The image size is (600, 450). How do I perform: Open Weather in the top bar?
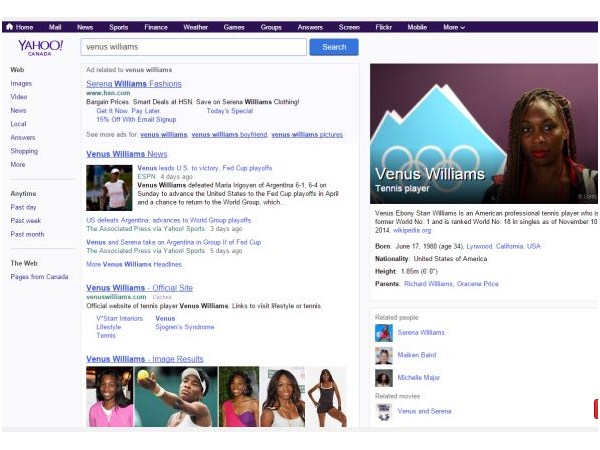(x=195, y=27)
